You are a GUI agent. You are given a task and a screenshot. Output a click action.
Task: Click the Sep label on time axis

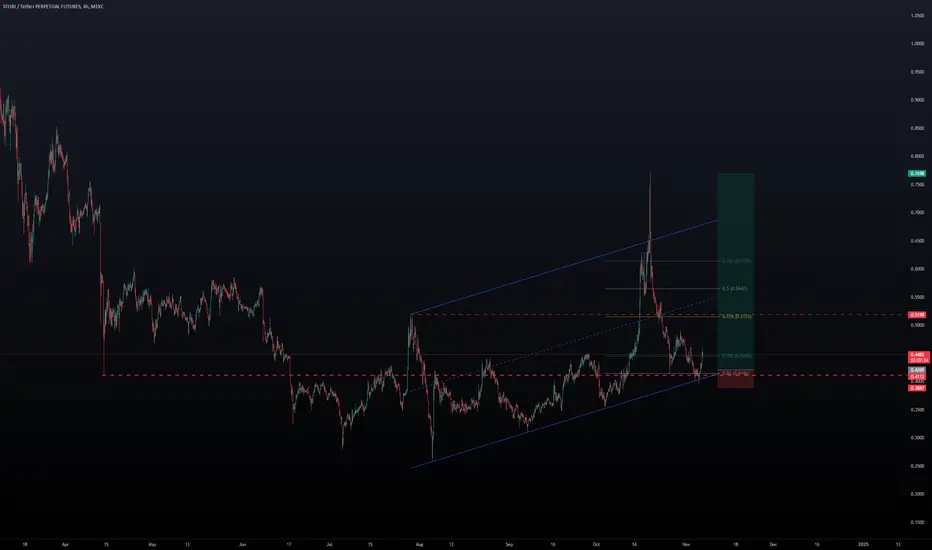[509, 544]
